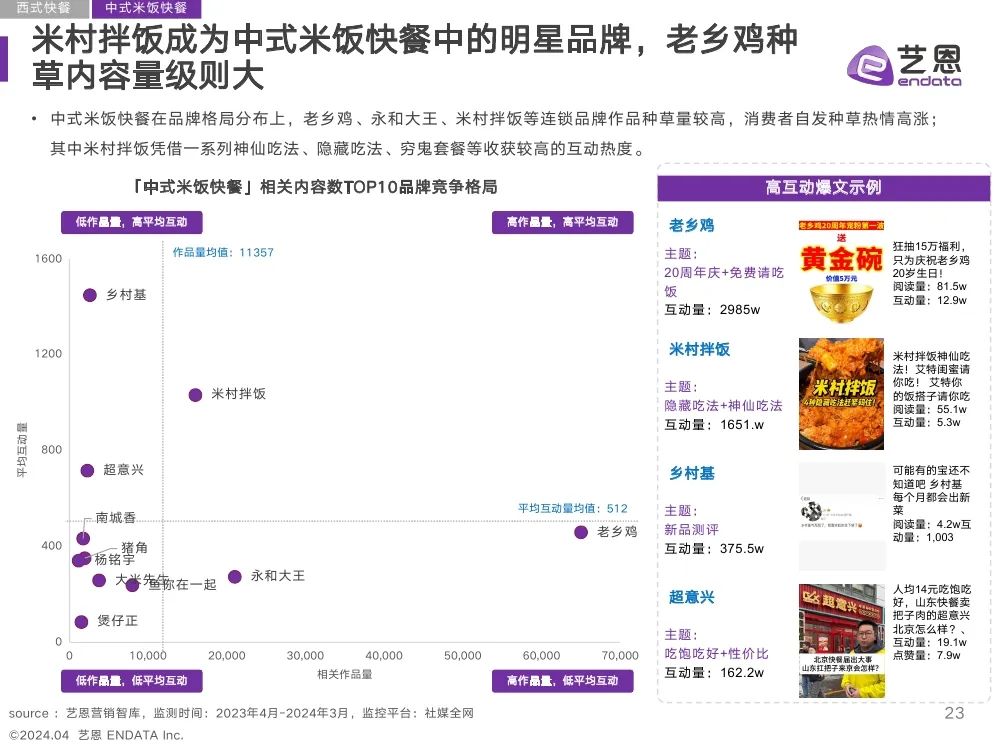Viewport: 1000px width, 750px height.
Task: Click the 平均互动量均值：512 annotation
Action: [x=572, y=508]
